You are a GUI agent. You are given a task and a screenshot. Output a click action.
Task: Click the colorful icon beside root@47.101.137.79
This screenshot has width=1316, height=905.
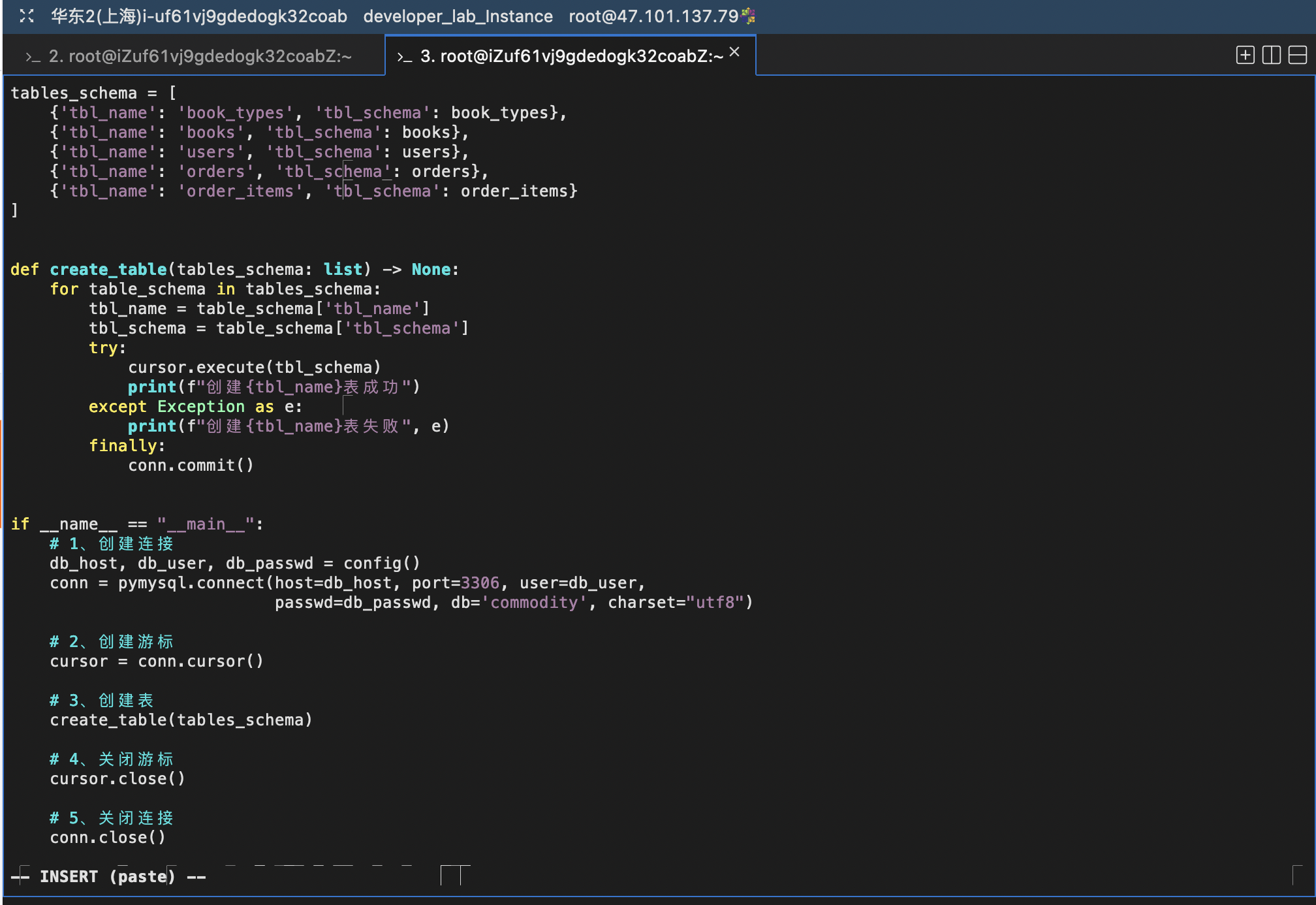[749, 15]
